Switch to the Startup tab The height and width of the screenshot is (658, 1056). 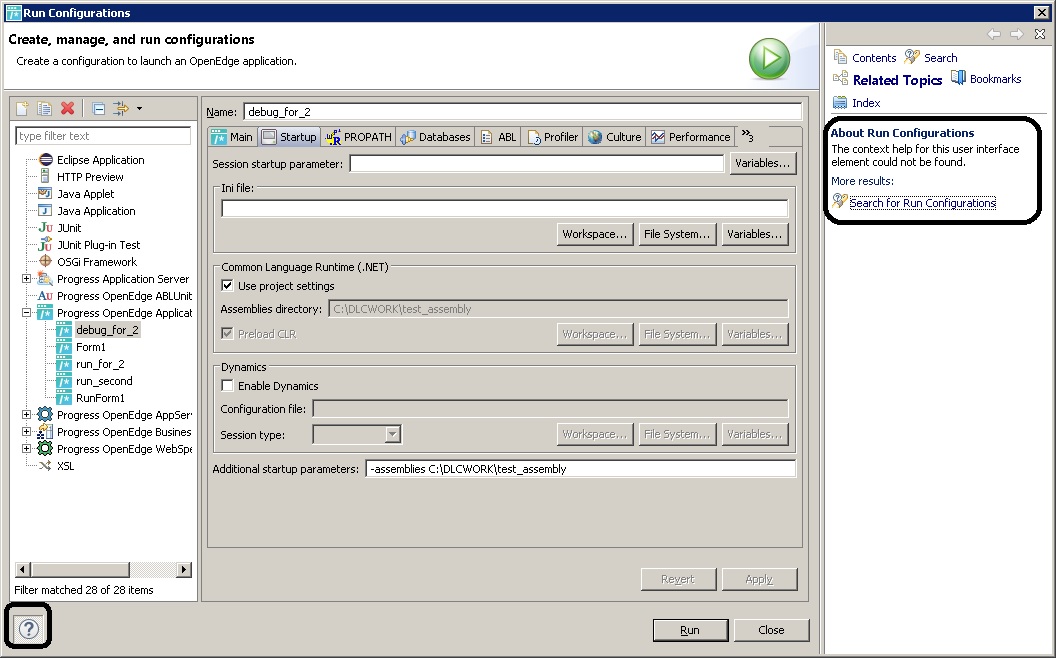pos(290,137)
